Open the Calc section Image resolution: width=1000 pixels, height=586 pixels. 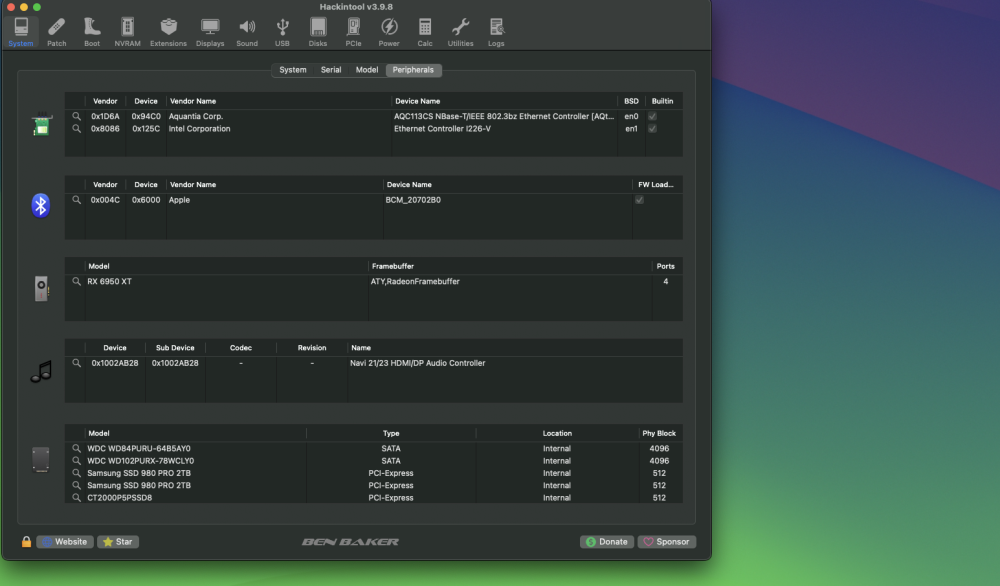(x=425, y=32)
